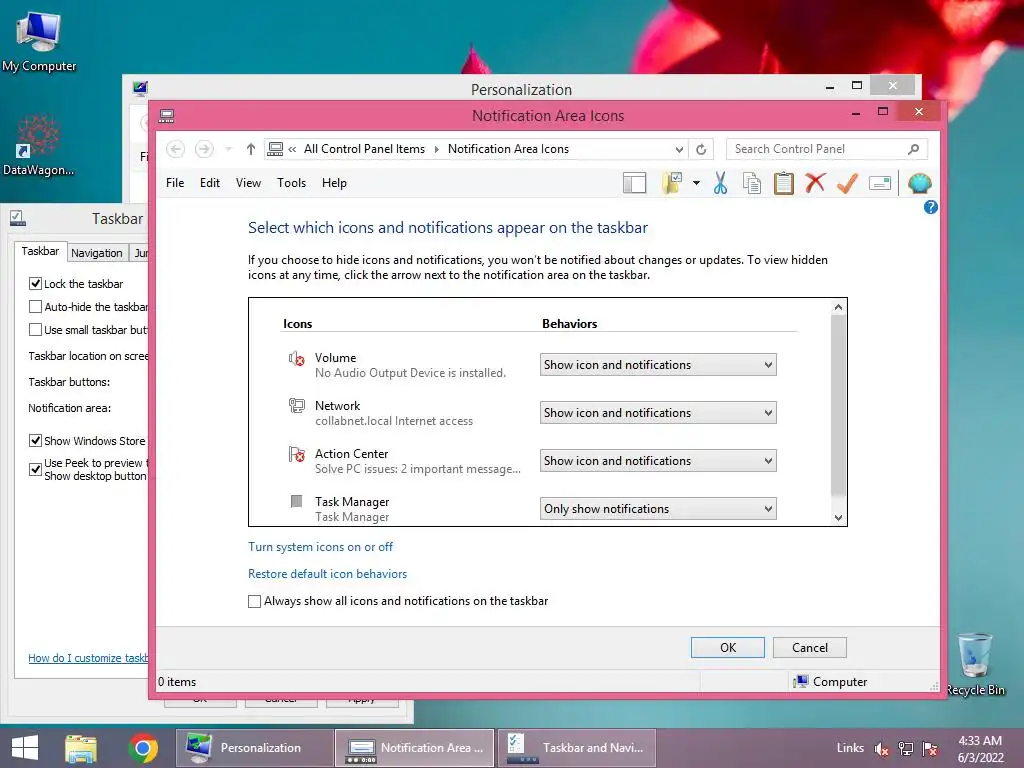Viewport: 1024px width, 768px height.
Task: Select the My Computer desktop icon
Action: [39, 40]
